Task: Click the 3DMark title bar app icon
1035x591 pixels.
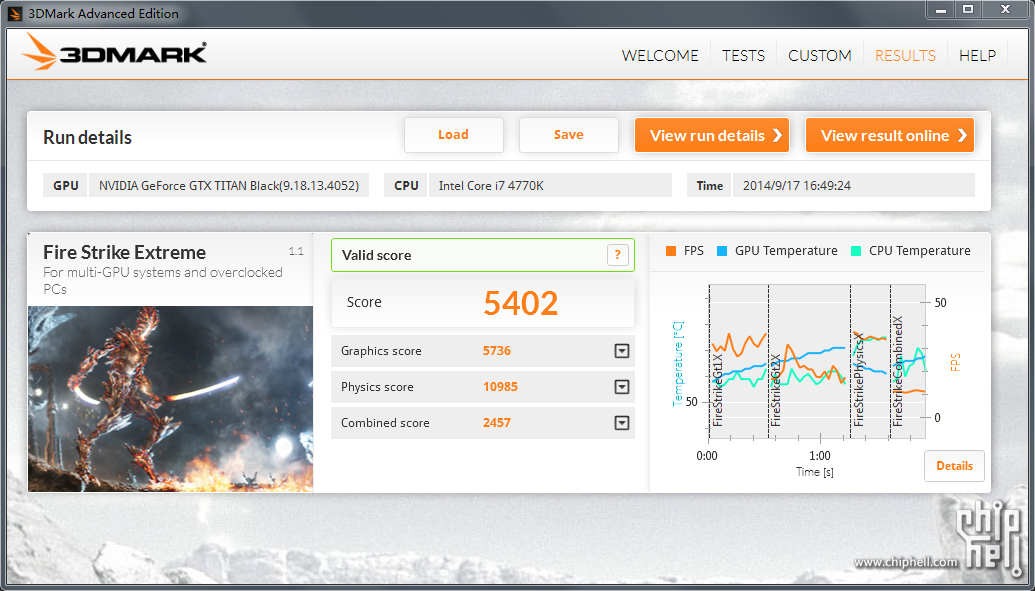Action: (15, 13)
